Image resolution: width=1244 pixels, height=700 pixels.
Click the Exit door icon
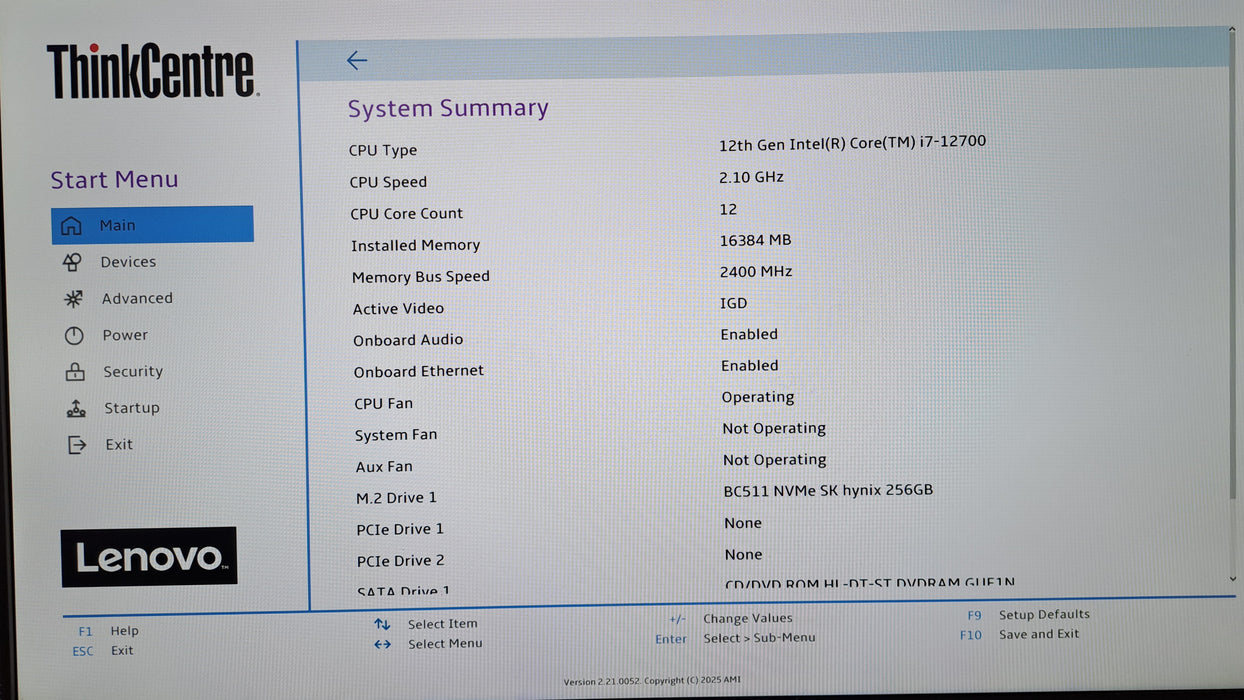[77, 444]
